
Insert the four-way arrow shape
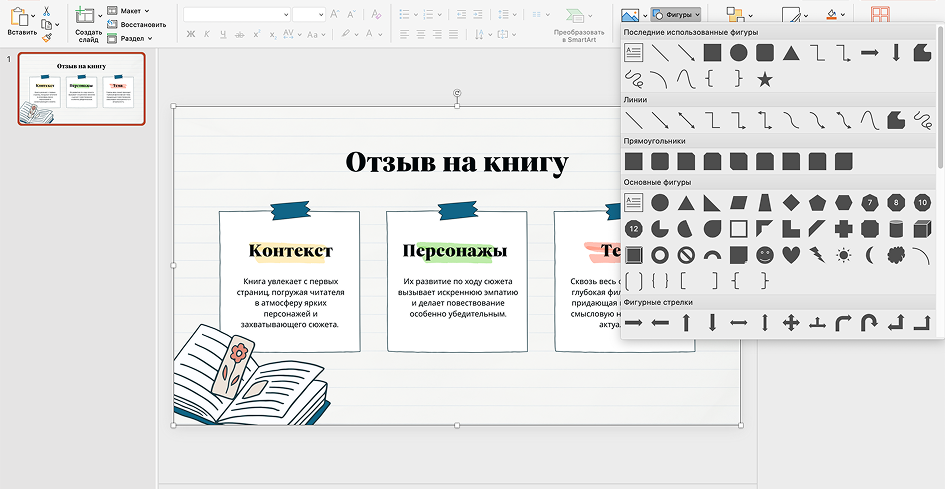pos(791,323)
